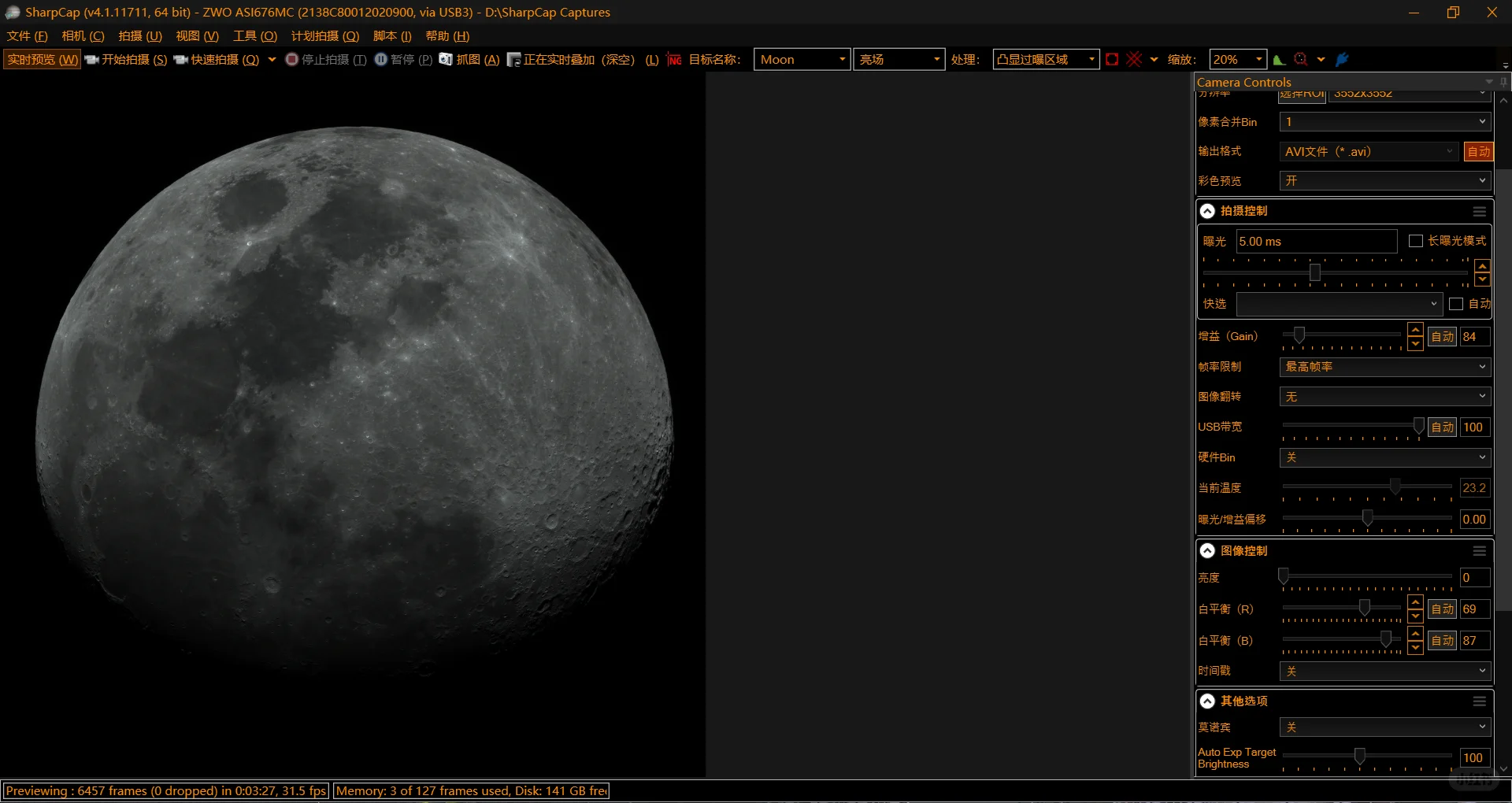This screenshot has width=1512, height=803.
Task: Click the 曝光 exposure slider handle
Action: click(1314, 272)
